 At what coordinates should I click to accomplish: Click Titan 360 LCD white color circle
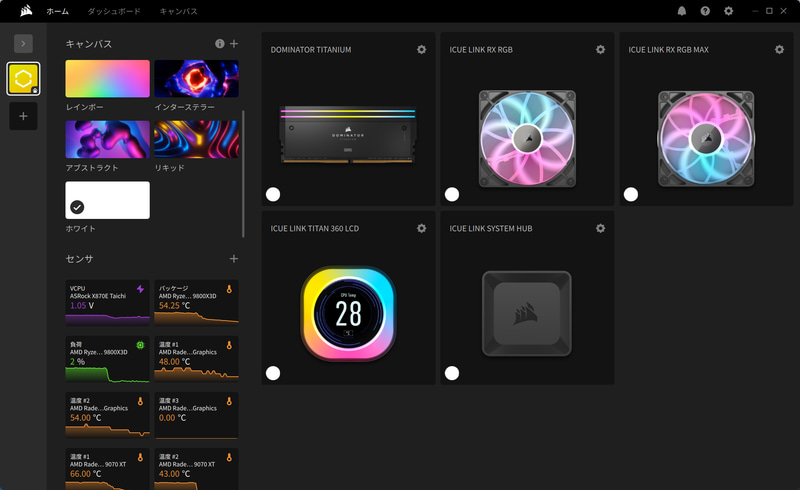tap(273, 373)
